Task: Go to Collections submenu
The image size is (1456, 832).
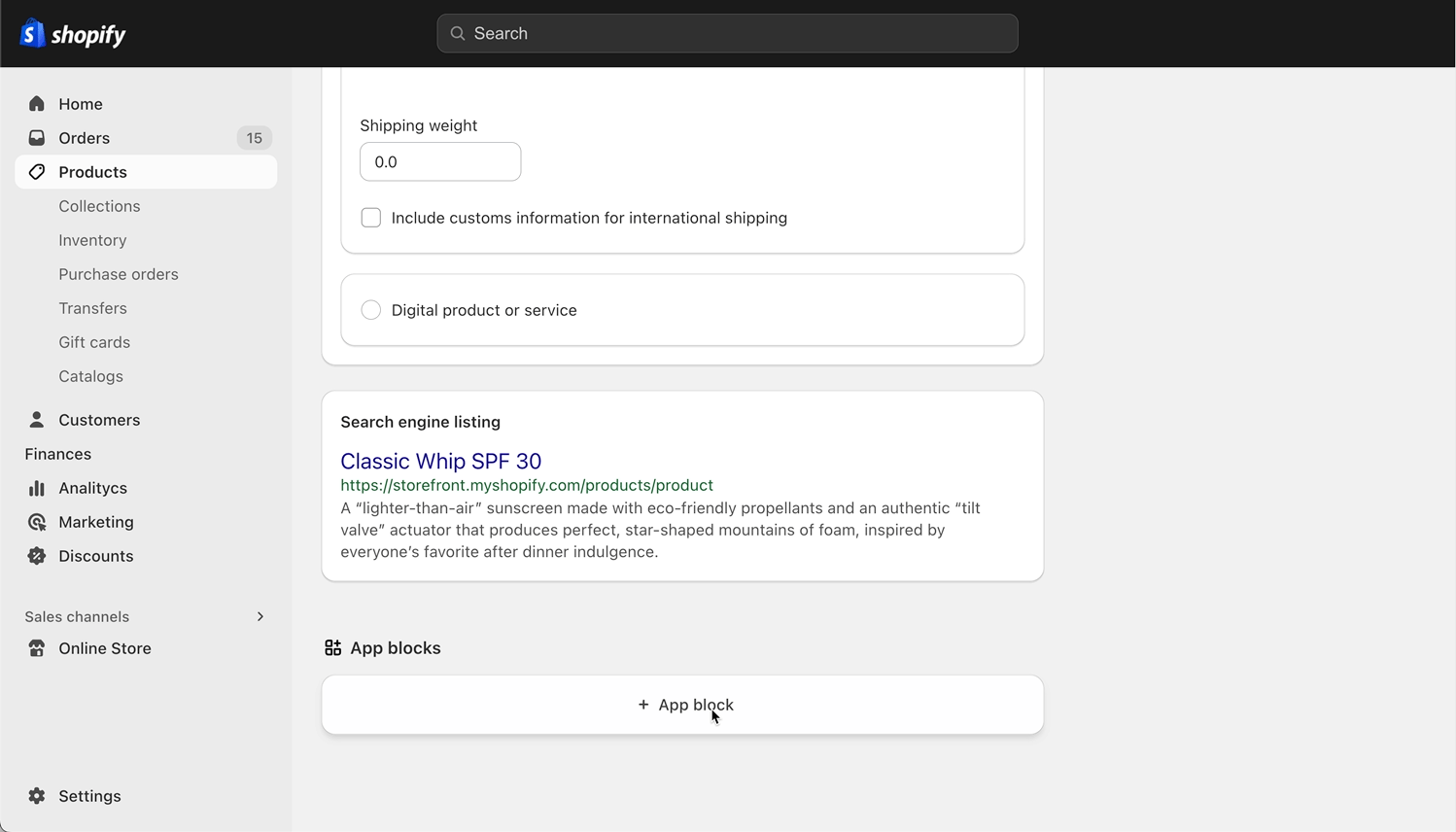Action: tap(99, 206)
